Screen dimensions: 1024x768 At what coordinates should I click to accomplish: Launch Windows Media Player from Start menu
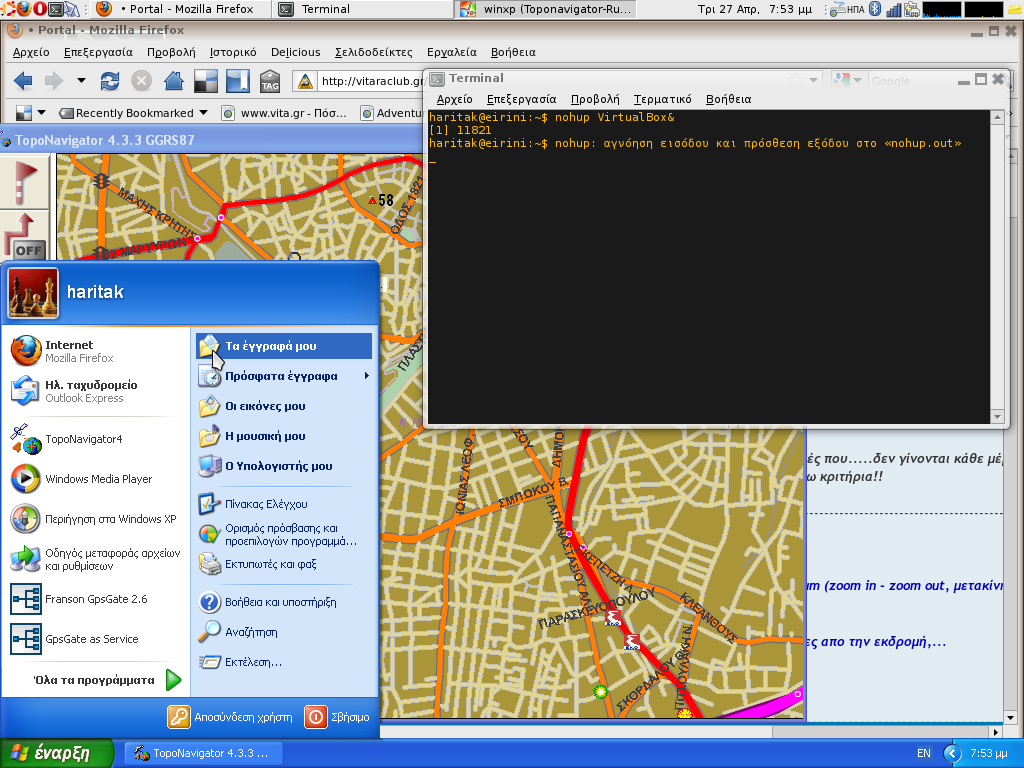pyautogui.click(x=99, y=479)
